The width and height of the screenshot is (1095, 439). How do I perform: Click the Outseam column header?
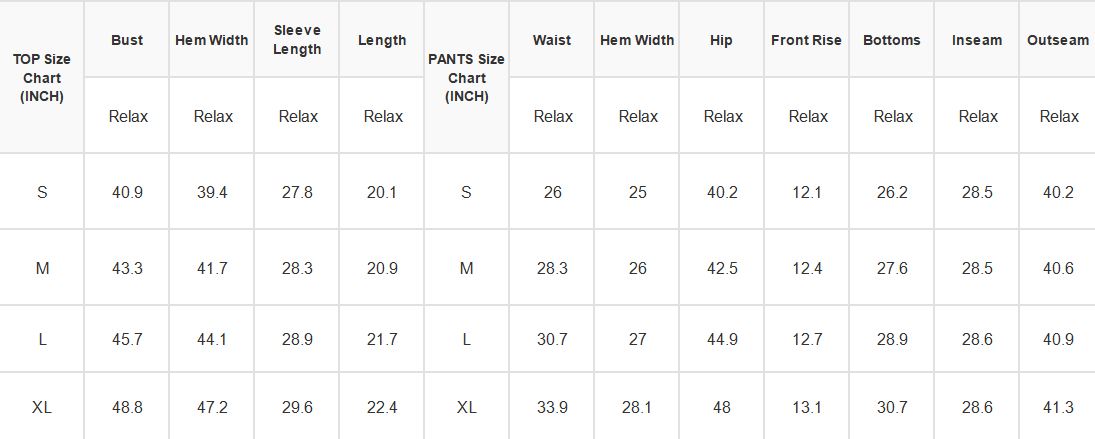pyautogui.click(x=1058, y=40)
